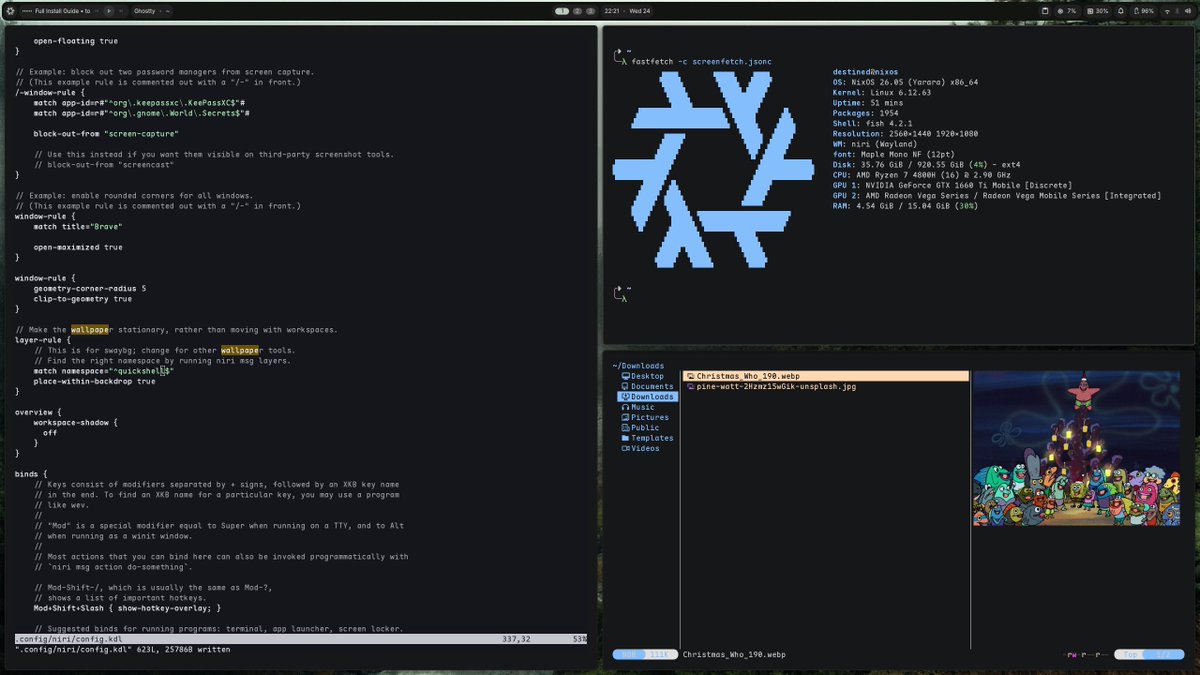The height and width of the screenshot is (675, 1200).
Task: Select the Videos folder in yazi sidebar
Action: (640, 448)
